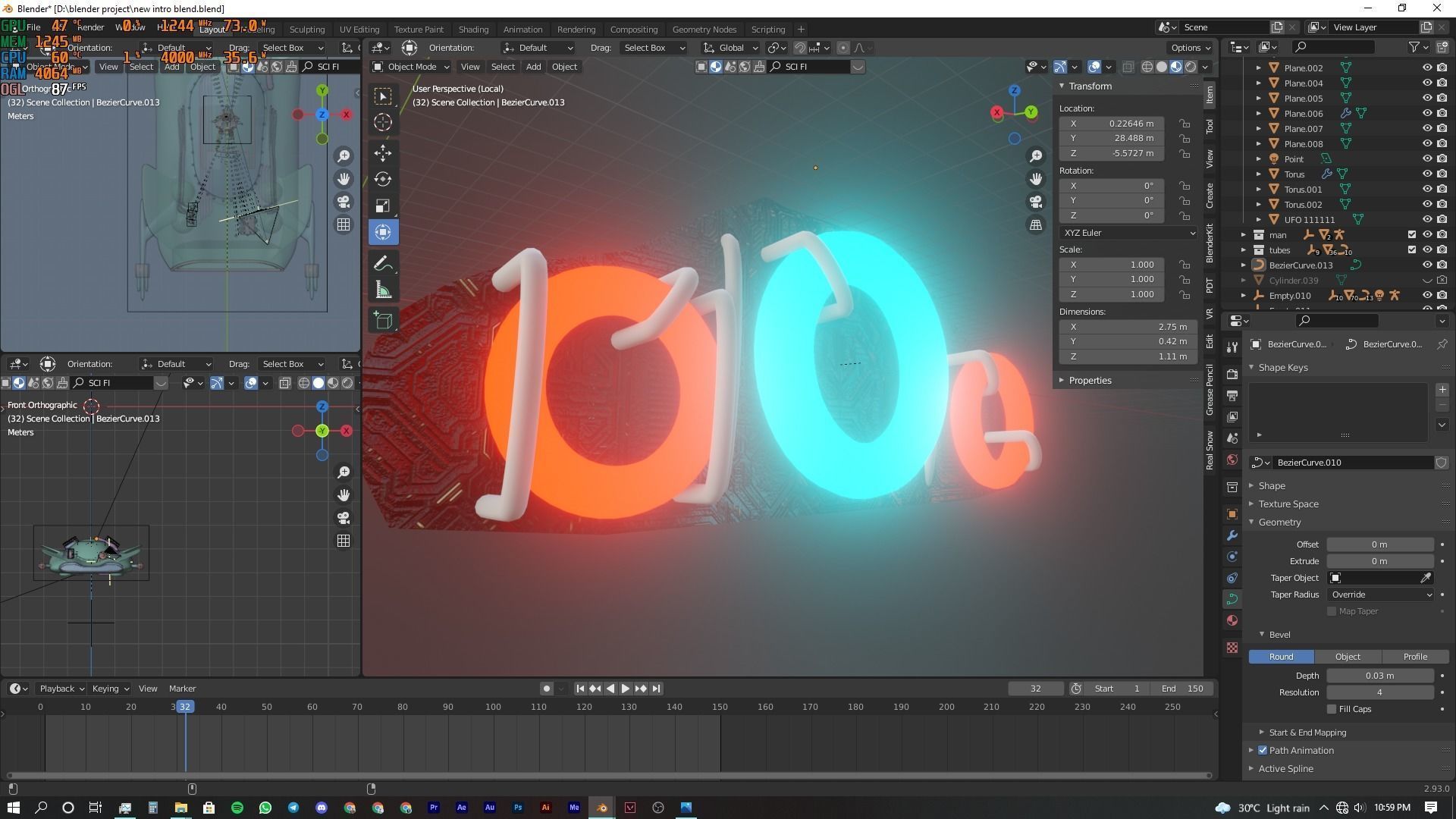Activate the Annotate pencil tool

coord(383,263)
